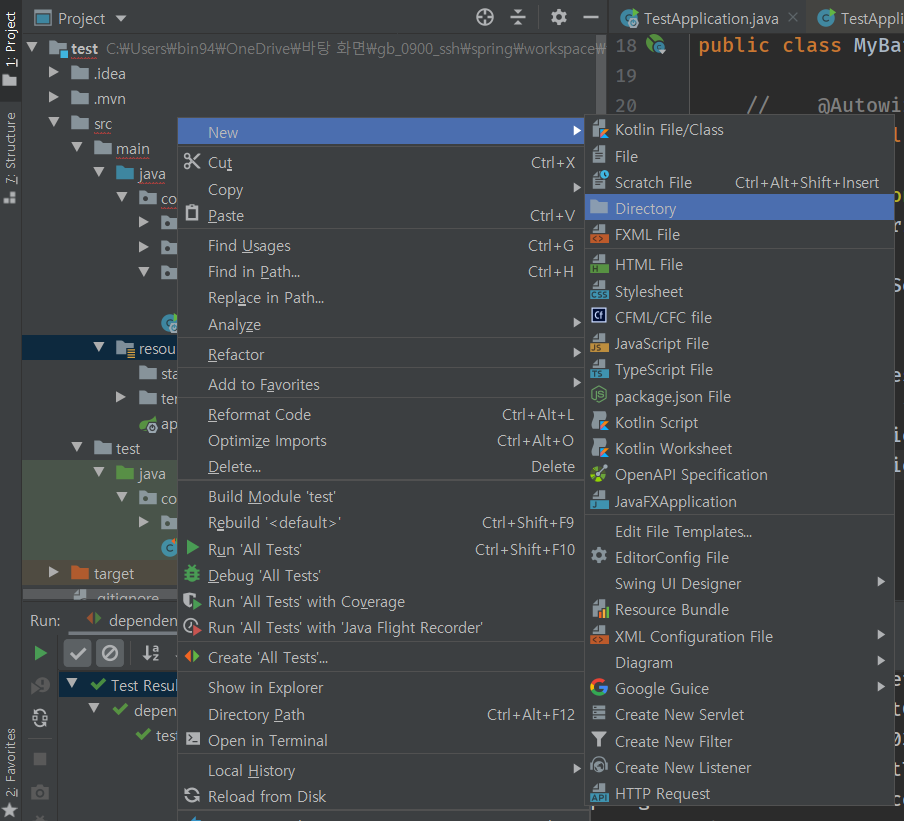Screen dimensions: 904x821
Task: Select Create New Servlet entry
Action: pos(739,714)
